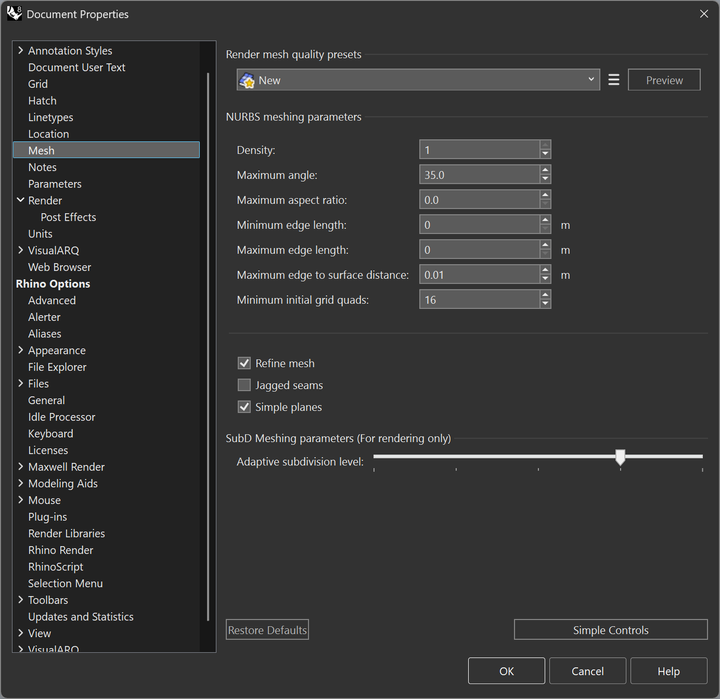
Task: Expand the Mouse tree node
Action: pos(21,500)
